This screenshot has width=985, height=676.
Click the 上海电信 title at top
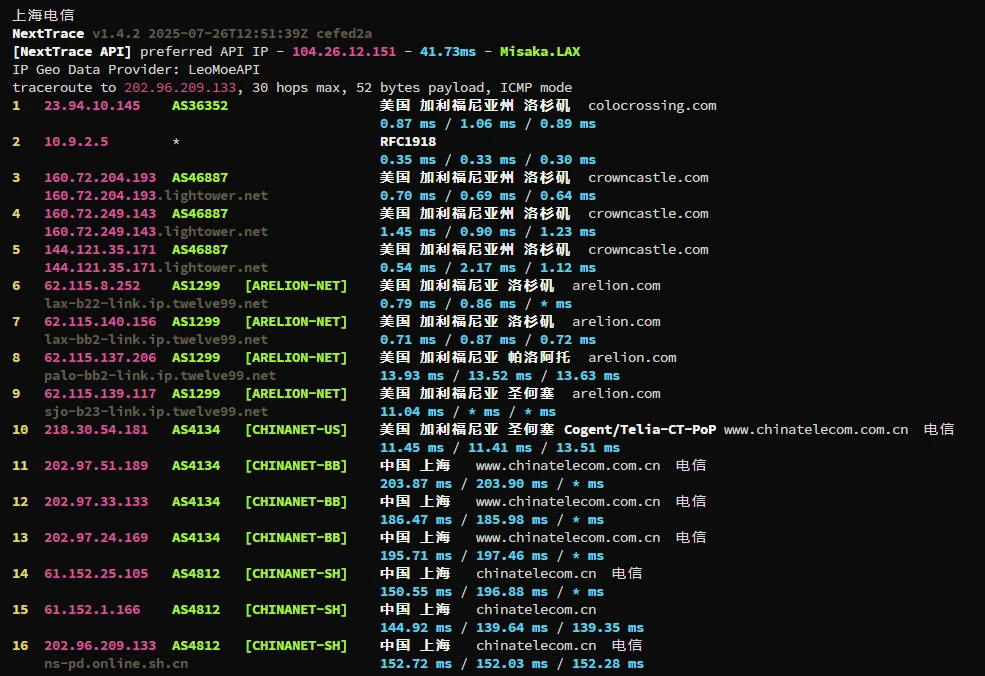coord(42,15)
